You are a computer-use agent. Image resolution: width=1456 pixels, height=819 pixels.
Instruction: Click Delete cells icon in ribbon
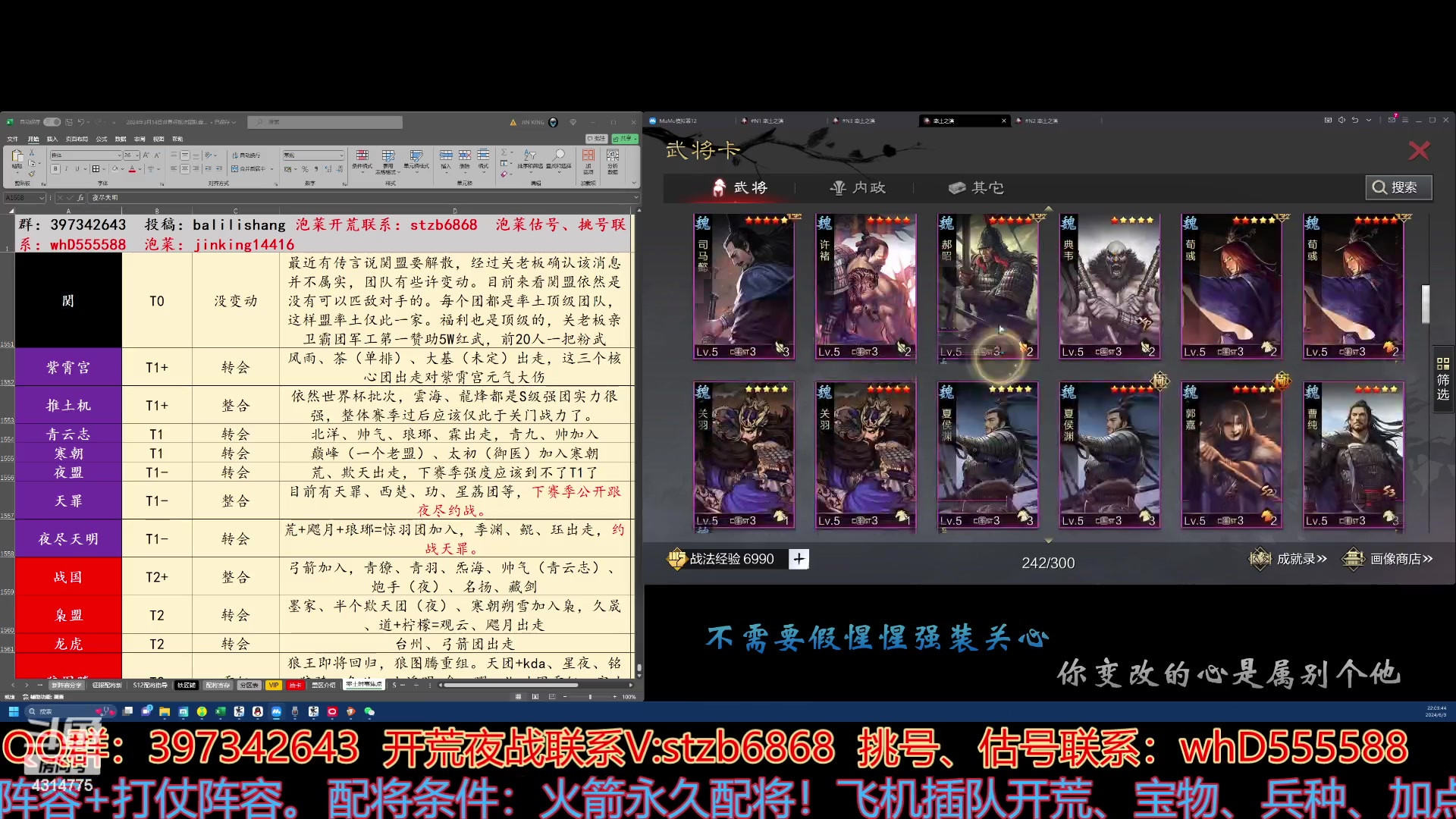(x=464, y=155)
